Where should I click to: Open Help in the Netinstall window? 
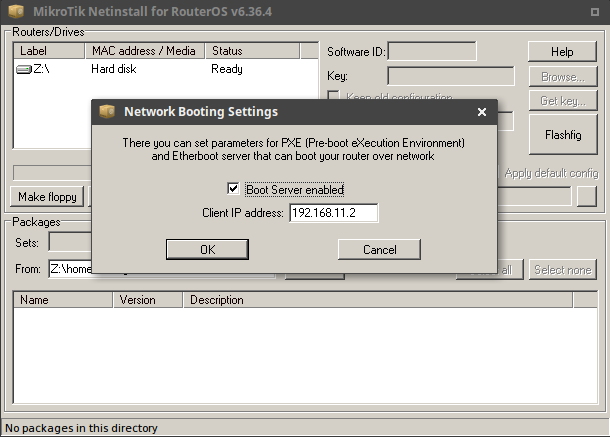(x=562, y=52)
